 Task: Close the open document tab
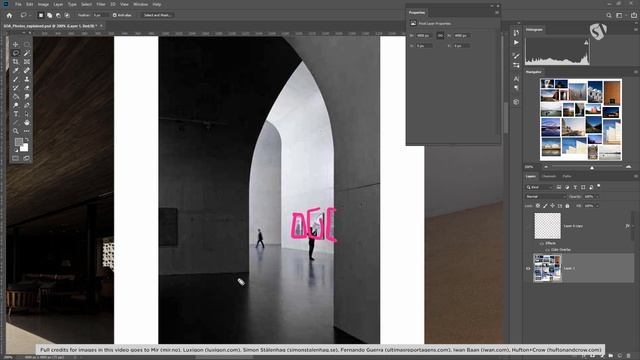point(101,26)
